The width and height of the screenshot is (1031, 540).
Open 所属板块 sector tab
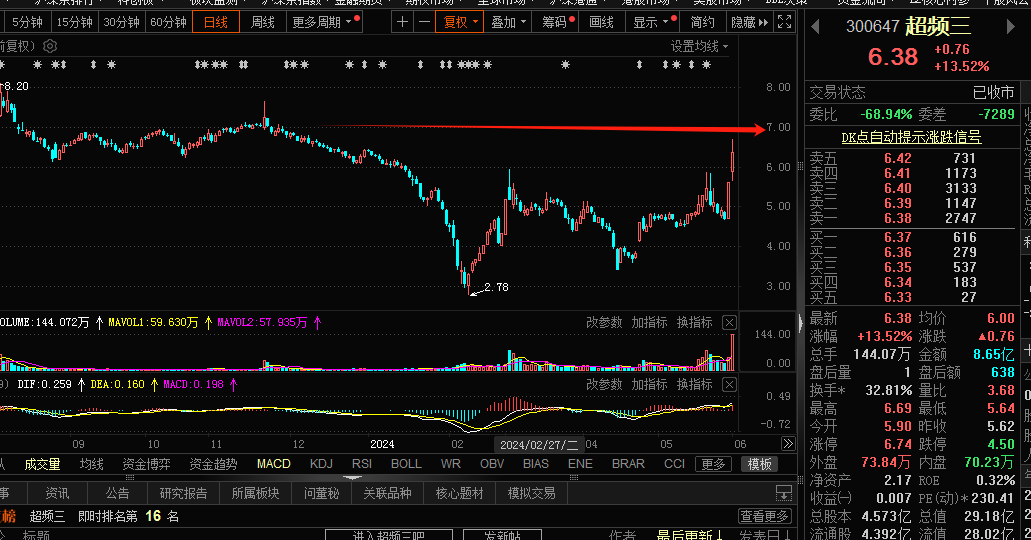[256, 493]
